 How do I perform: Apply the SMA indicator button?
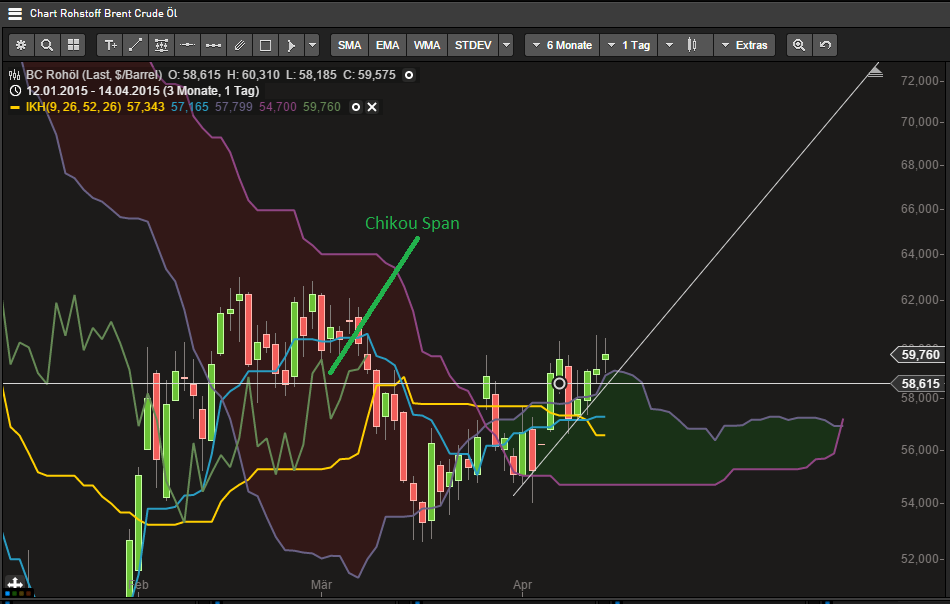point(348,44)
